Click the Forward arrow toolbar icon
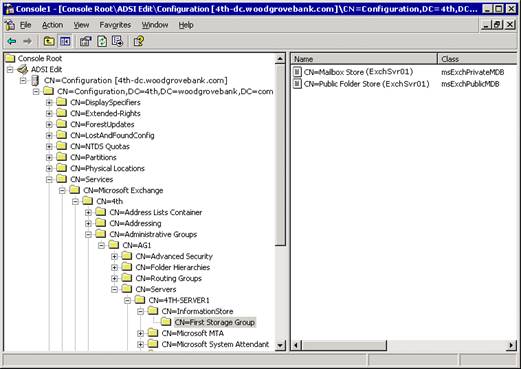This screenshot has width=521, height=369. coord(27,41)
